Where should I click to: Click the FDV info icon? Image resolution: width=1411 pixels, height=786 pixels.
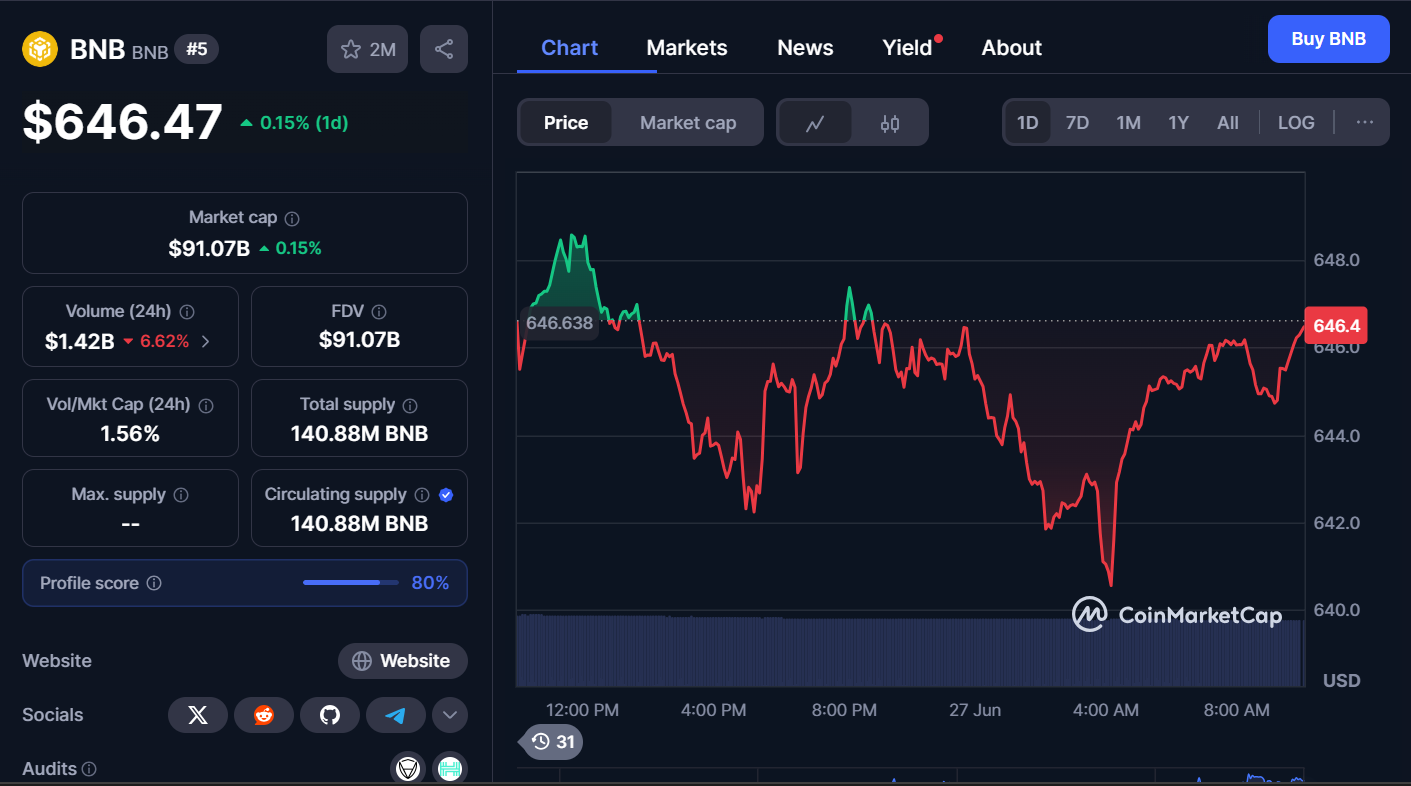click(x=379, y=312)
